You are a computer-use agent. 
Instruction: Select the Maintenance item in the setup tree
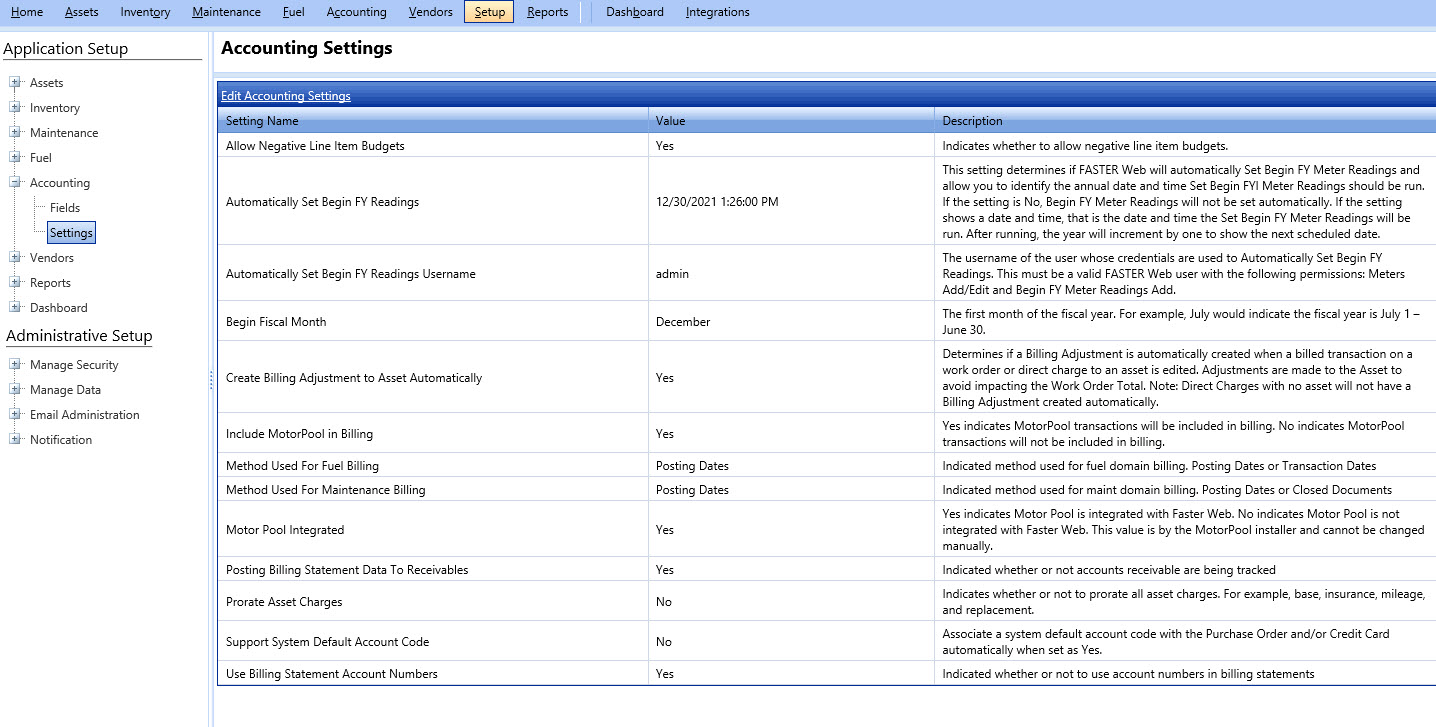(64, 132)
